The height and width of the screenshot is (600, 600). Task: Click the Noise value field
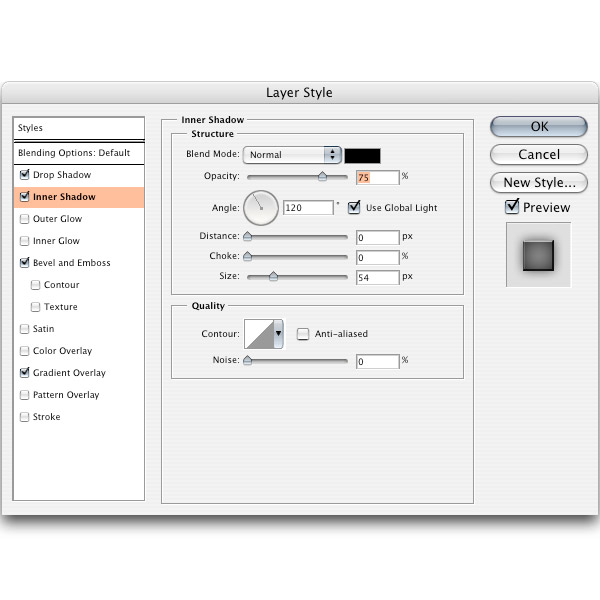378,361
